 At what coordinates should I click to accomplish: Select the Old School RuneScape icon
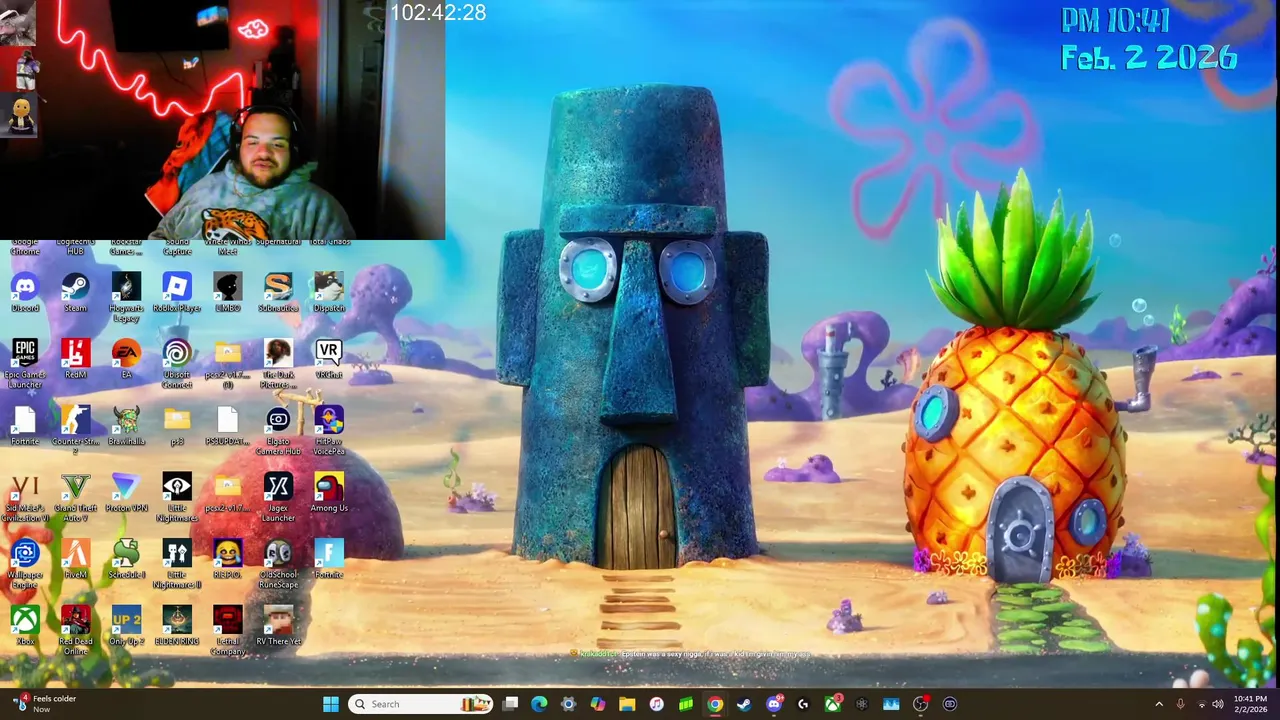tap(278, 564)
